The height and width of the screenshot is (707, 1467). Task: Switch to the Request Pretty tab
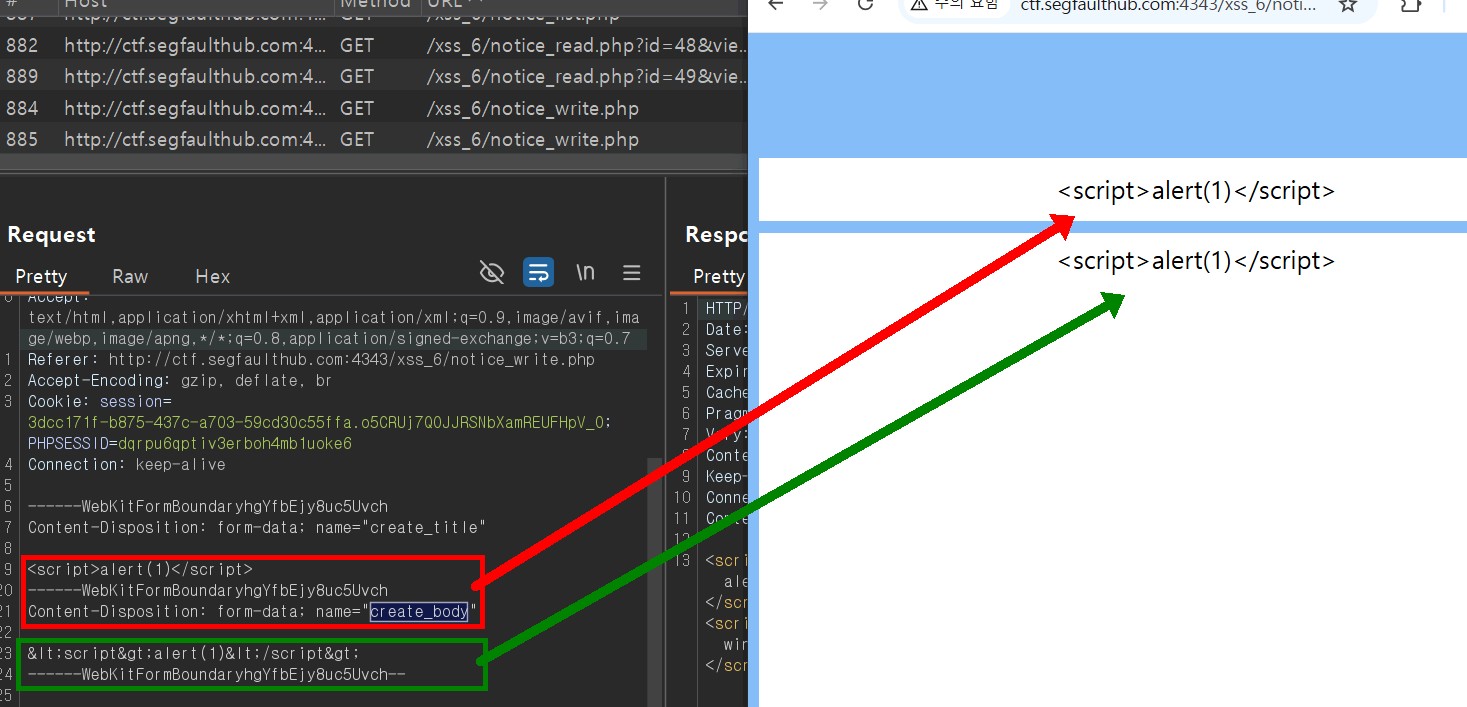[x=41, y=277]
